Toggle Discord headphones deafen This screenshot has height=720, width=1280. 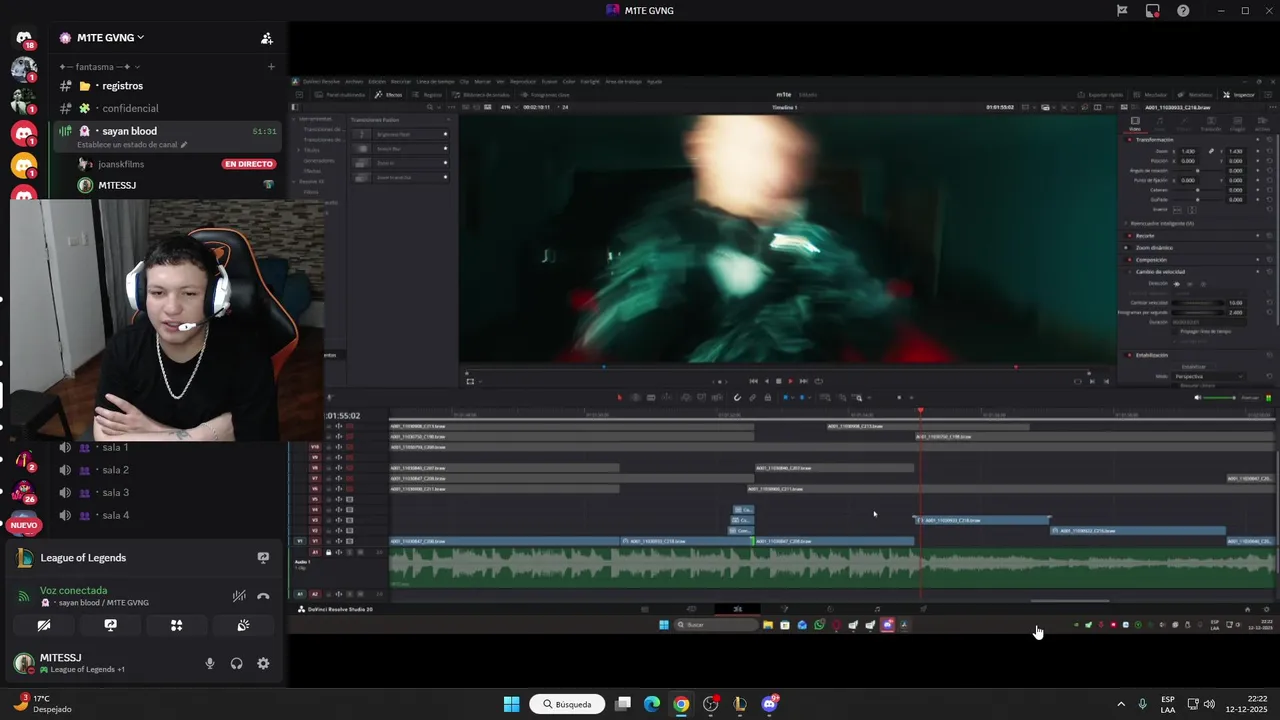point(236,663)
